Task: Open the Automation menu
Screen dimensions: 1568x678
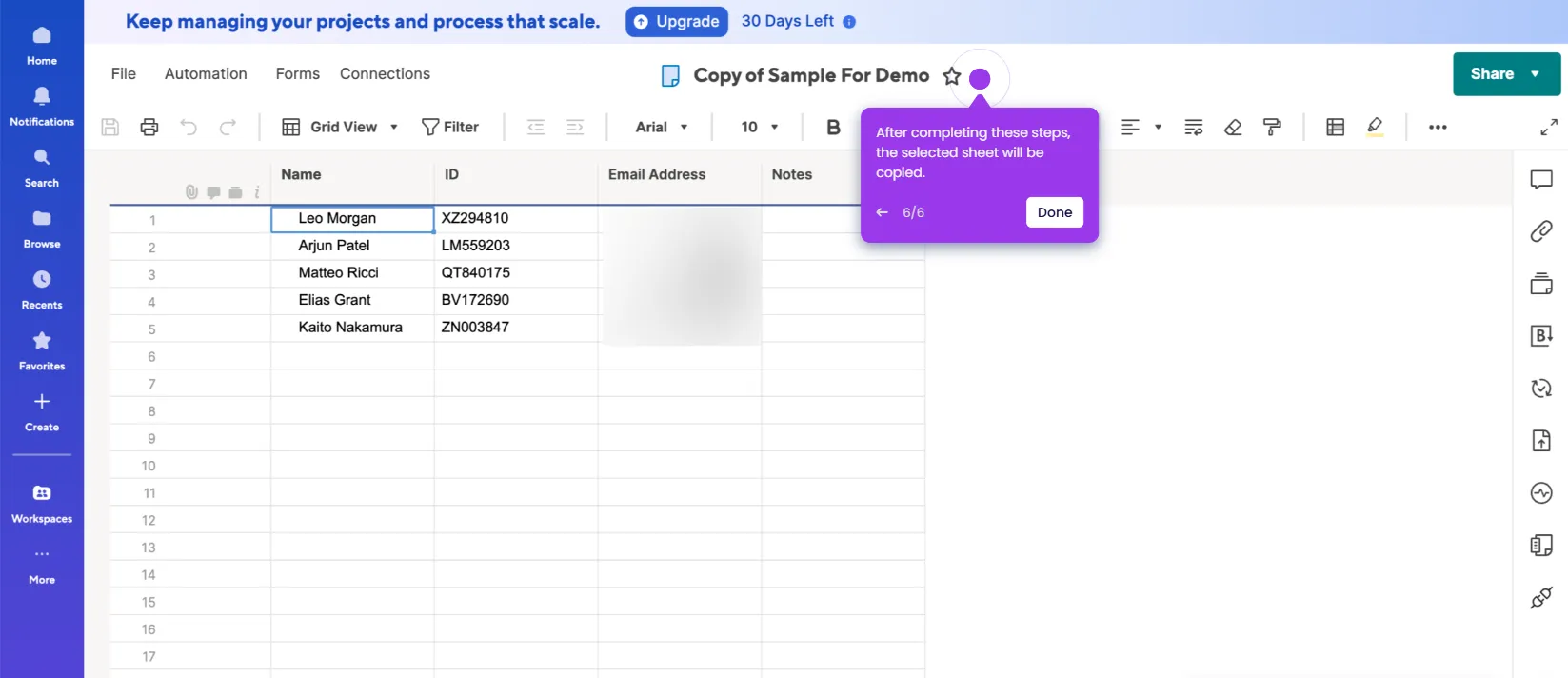Action: point(206,74)
